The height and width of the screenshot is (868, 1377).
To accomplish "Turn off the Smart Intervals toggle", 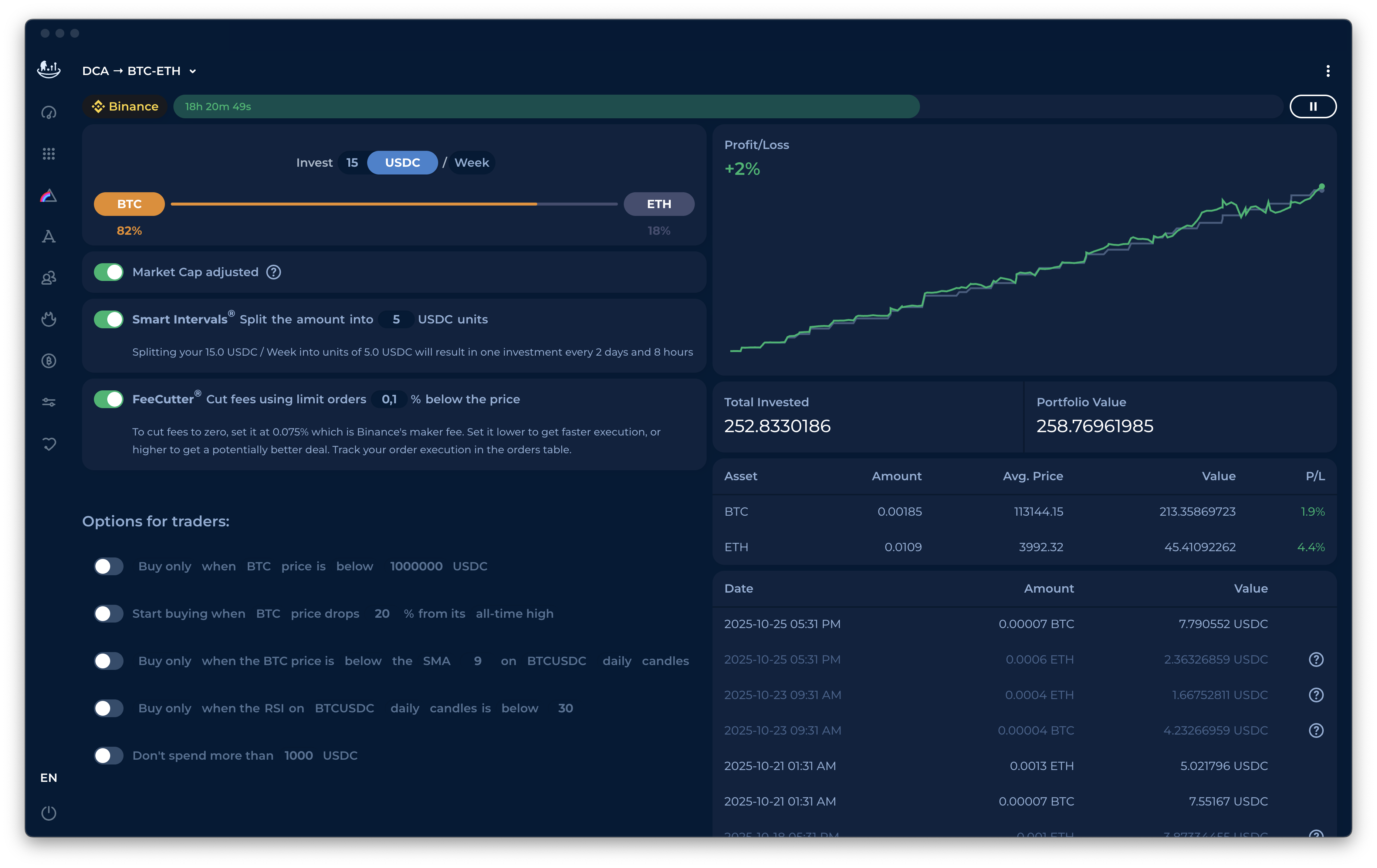I will pyautogui.click(x=109, y=320).
